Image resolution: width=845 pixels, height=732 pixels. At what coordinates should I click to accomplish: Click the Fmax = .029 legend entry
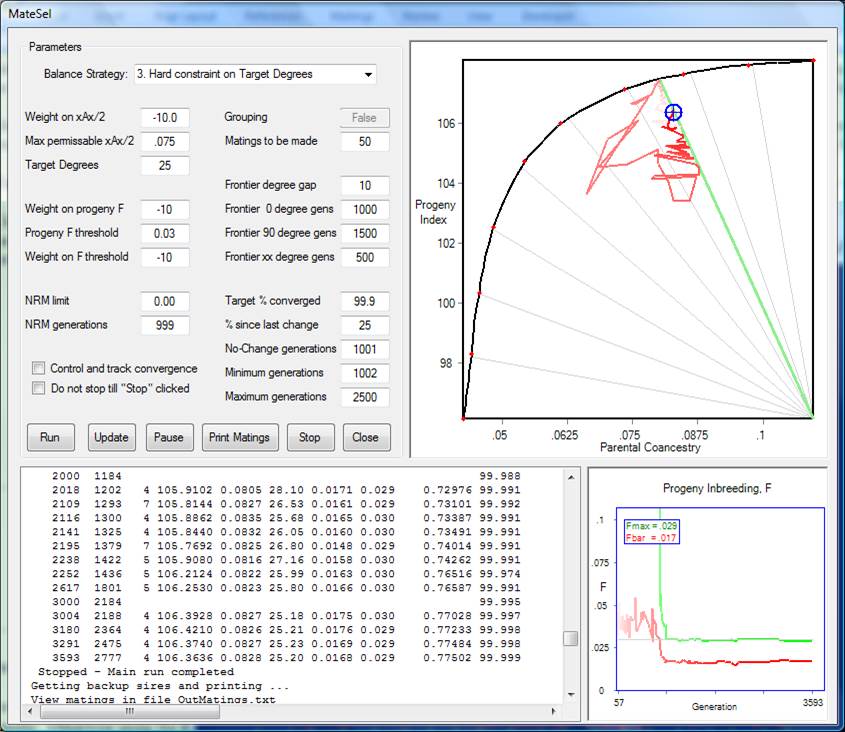click(x=652, y=526)
